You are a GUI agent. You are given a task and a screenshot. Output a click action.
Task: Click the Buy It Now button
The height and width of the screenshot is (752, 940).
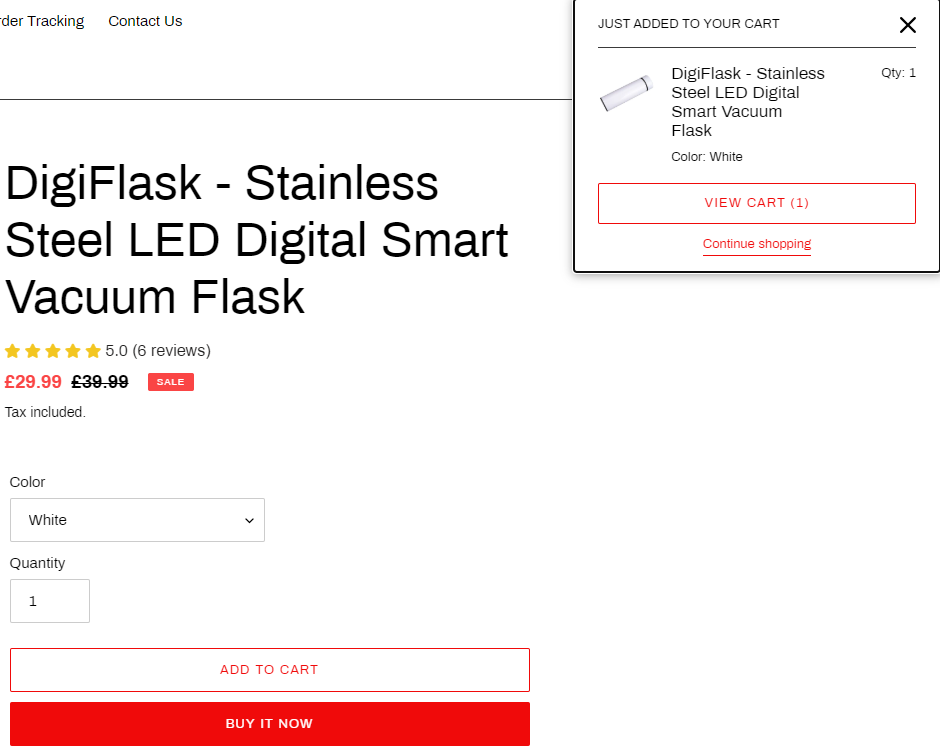270,724
